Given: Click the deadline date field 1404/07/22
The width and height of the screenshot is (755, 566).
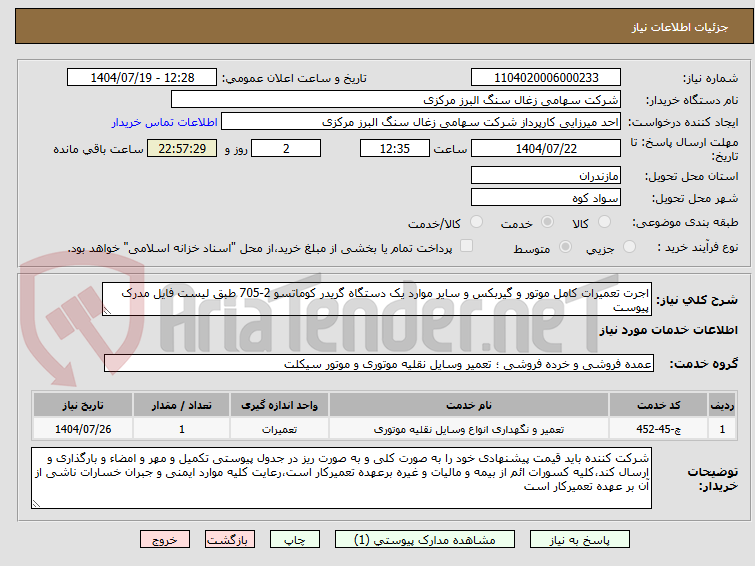Looking at the screenshot, I should coord(546,148).
